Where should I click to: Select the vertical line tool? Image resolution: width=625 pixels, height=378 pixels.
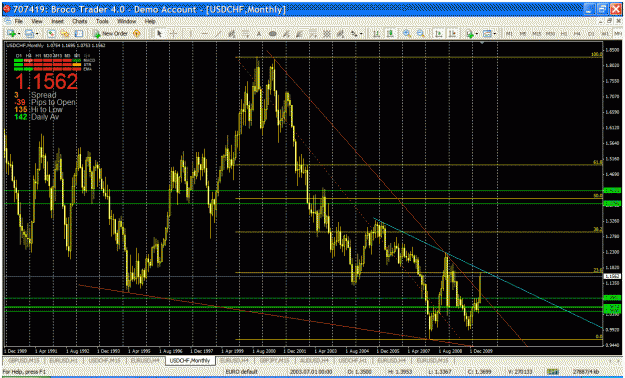point(191,34)
